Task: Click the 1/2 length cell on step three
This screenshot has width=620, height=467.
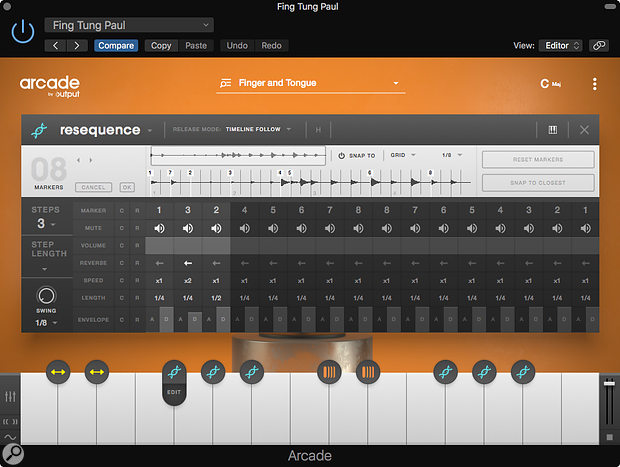Action: (x=216, y=298)
